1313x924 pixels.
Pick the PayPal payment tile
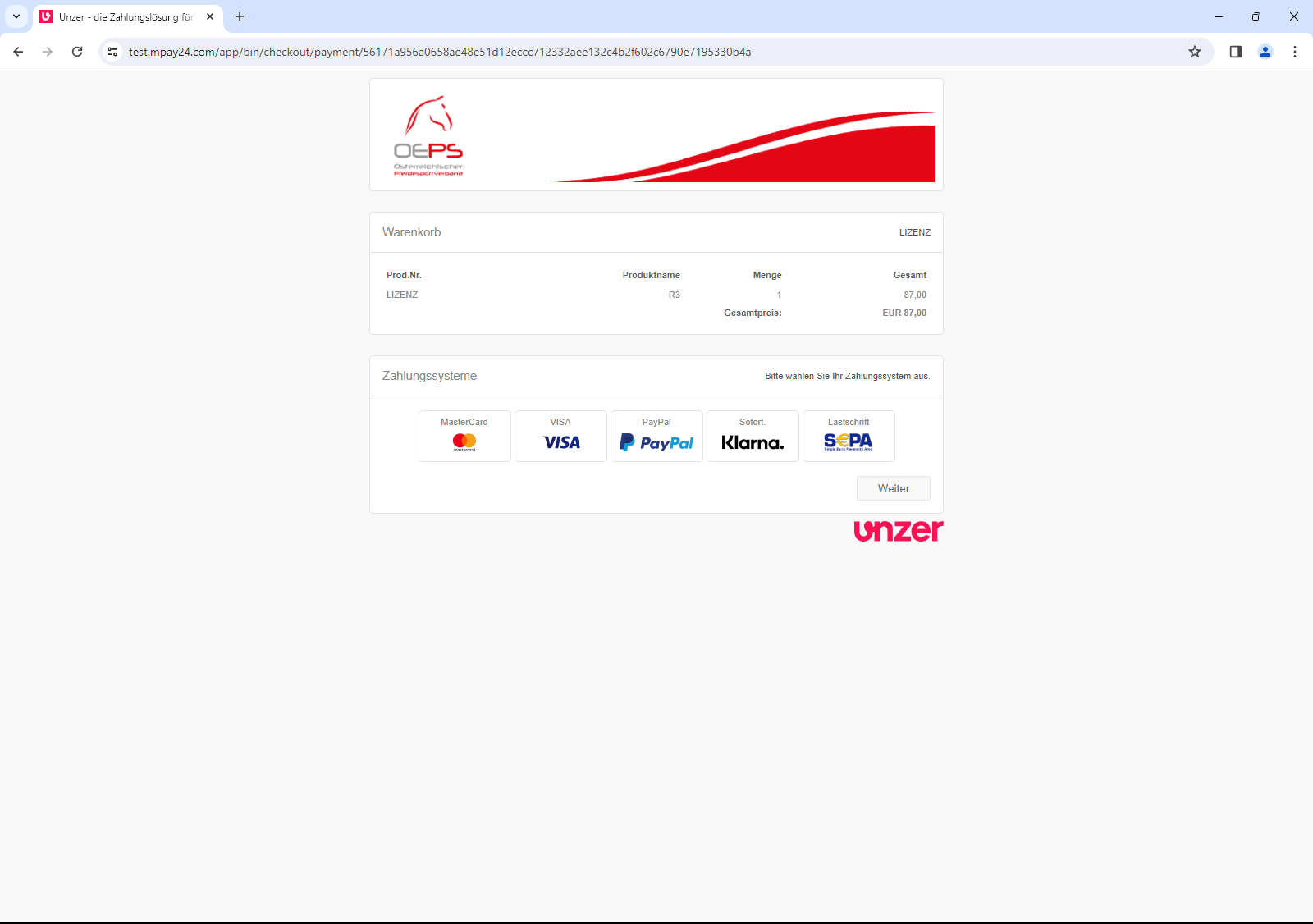(x=656, y=436)
